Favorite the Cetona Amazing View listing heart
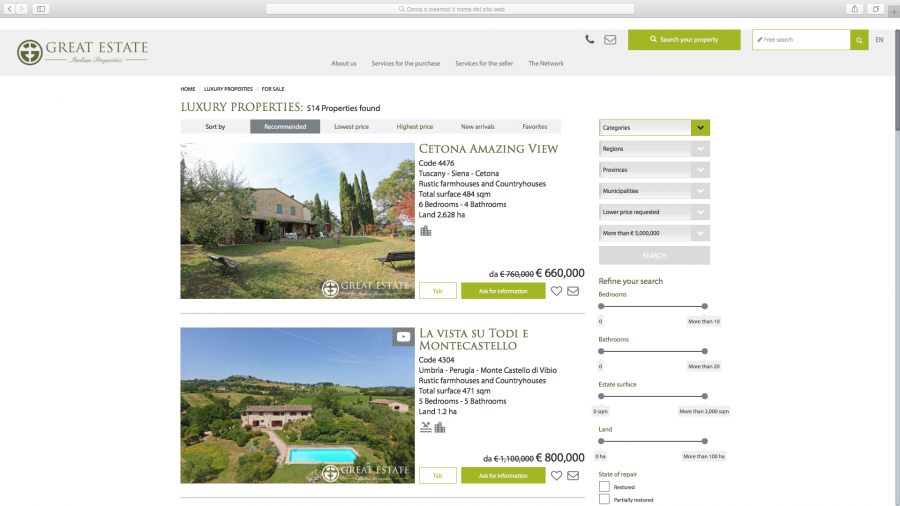The width and height of the screenshot is (900, 506). pyautogui.click(x=556, y=291)
